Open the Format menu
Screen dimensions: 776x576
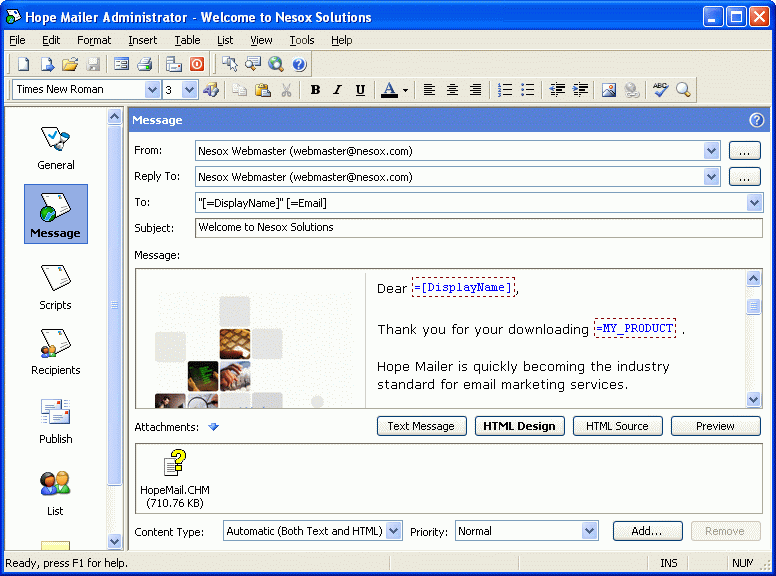pyautogui.click(x=94, y=40)
